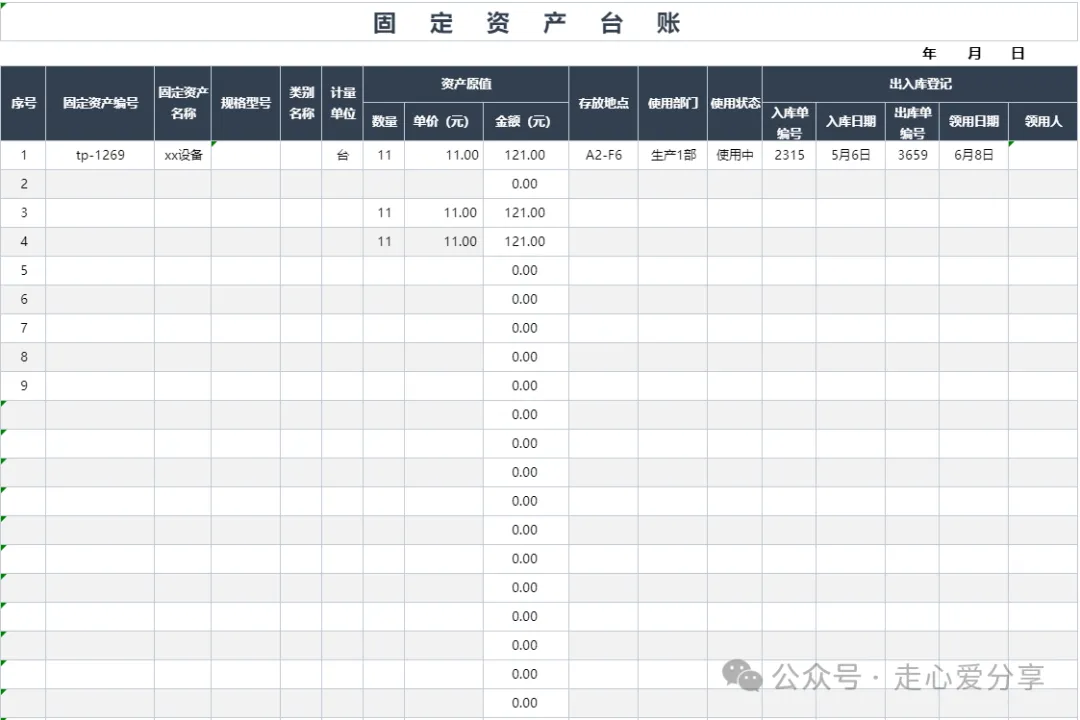Click the 日 date label
1080x720 pixels.
point(1018,53)
